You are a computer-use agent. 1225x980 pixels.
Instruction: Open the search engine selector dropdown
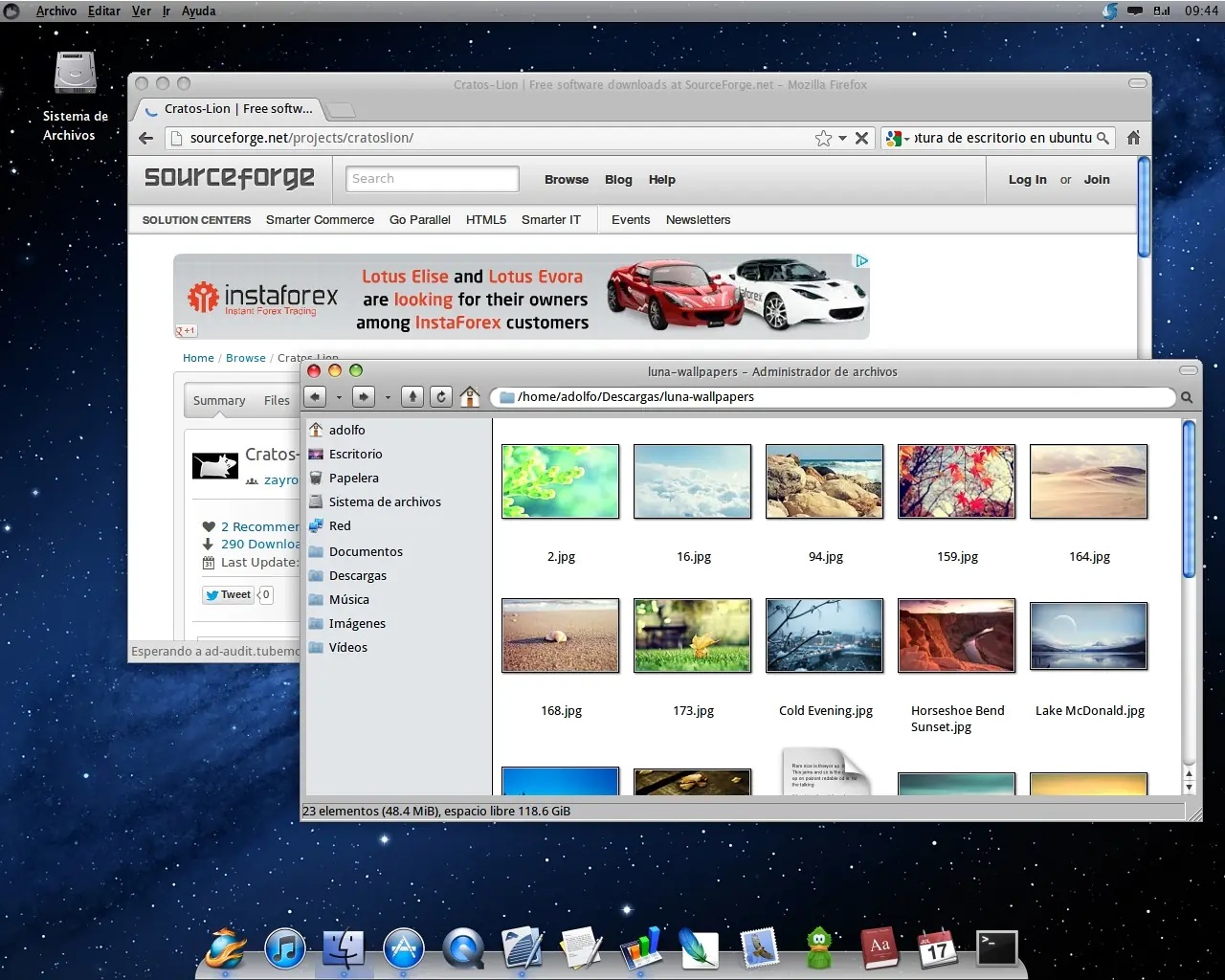pyautogui.click(x=897, y=139)
